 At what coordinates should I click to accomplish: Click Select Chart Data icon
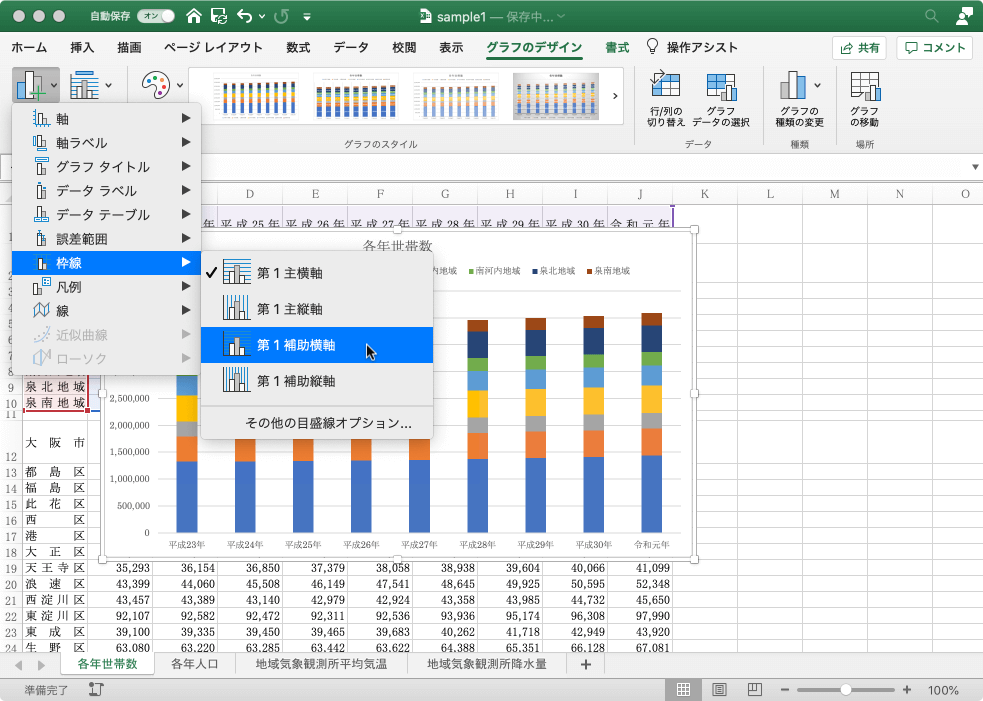(x=721, y=86)
